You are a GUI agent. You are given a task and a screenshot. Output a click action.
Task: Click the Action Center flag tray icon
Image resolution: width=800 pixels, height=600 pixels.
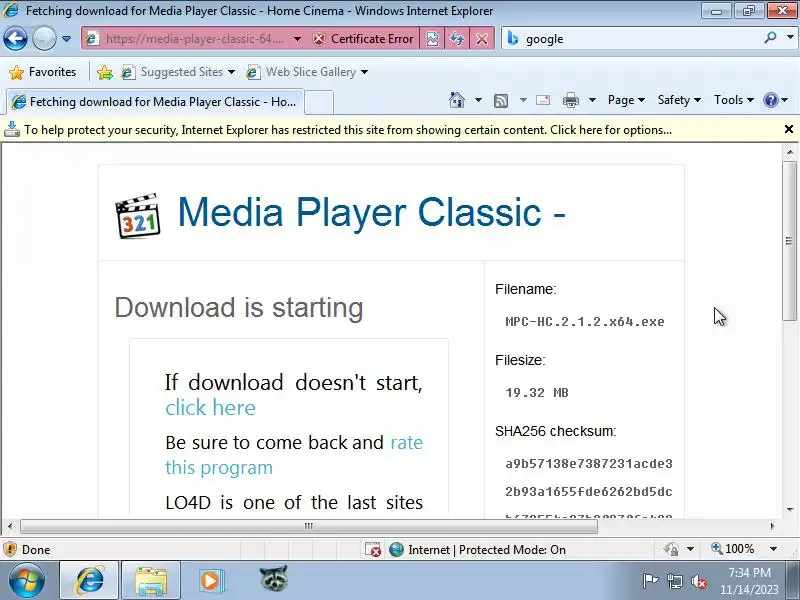click(650, 581)
